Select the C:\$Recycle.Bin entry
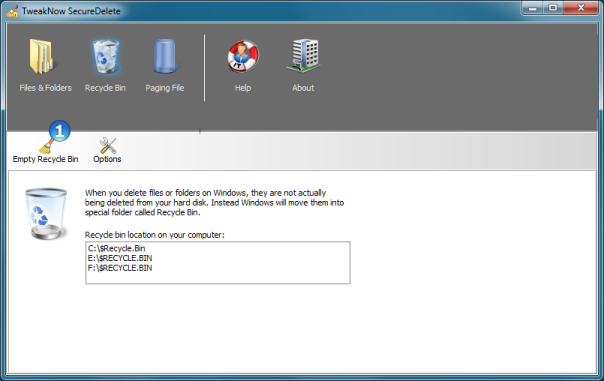 tap(116, 248)
